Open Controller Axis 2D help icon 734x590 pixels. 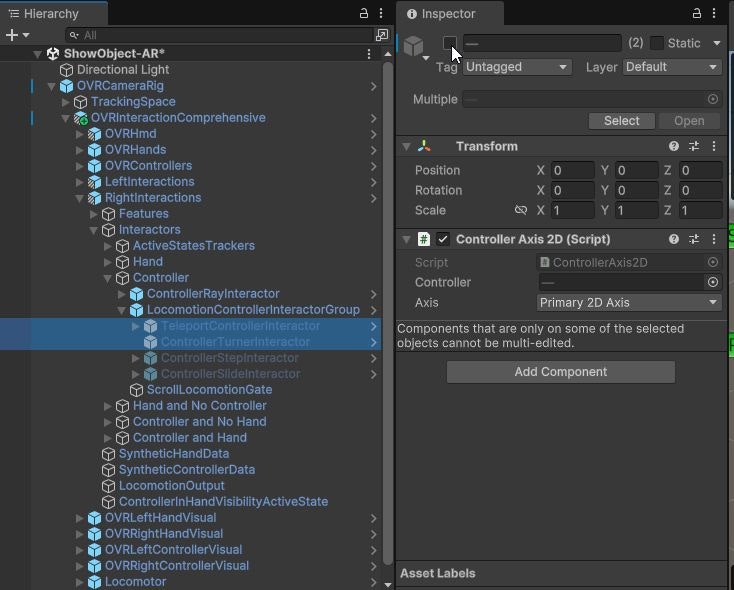click(674, 239)
